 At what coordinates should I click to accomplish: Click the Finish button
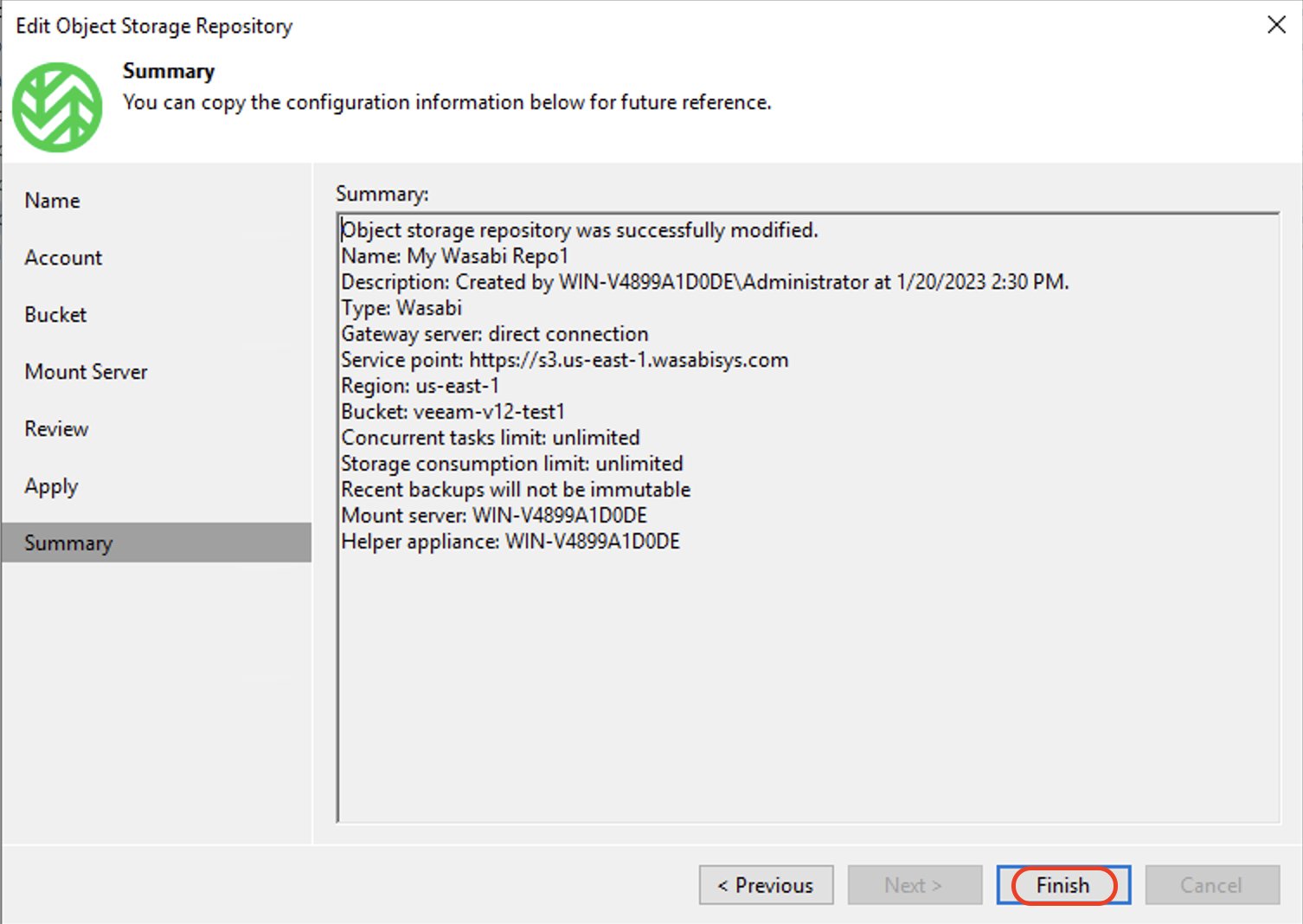1063,885
